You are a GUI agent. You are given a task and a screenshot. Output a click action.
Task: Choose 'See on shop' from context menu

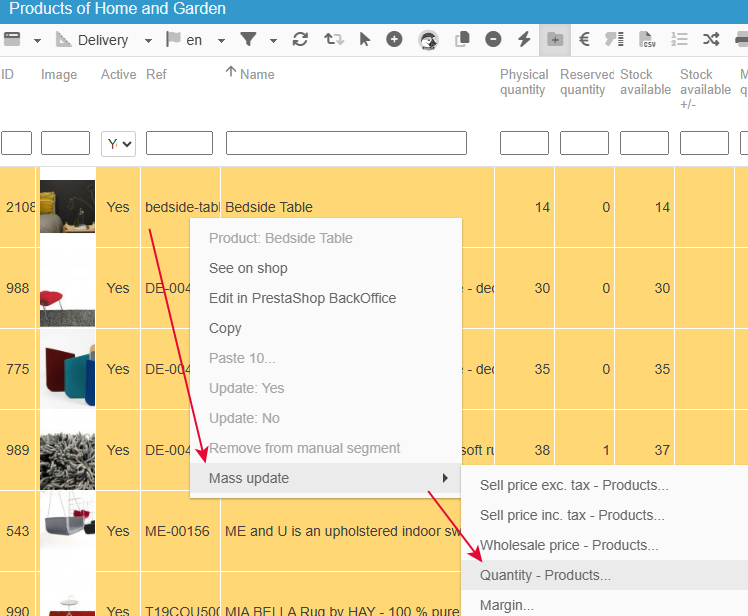(326, 268)
